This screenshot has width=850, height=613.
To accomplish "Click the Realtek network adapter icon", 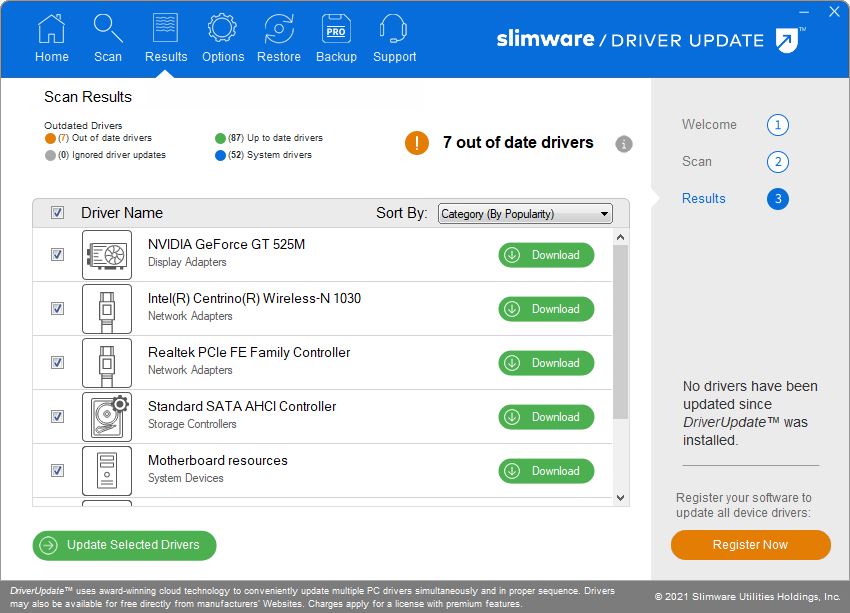I will [x=107, y=363].
